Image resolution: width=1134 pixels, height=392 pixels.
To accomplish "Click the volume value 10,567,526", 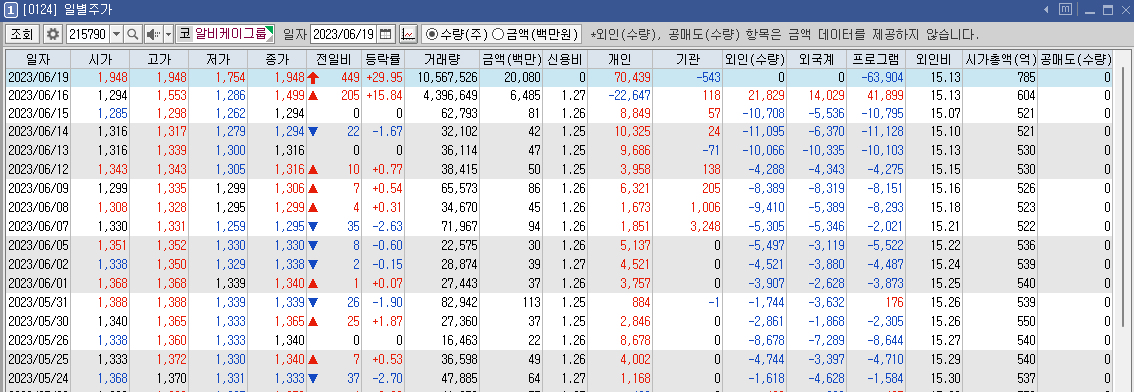I will [448, 77].
